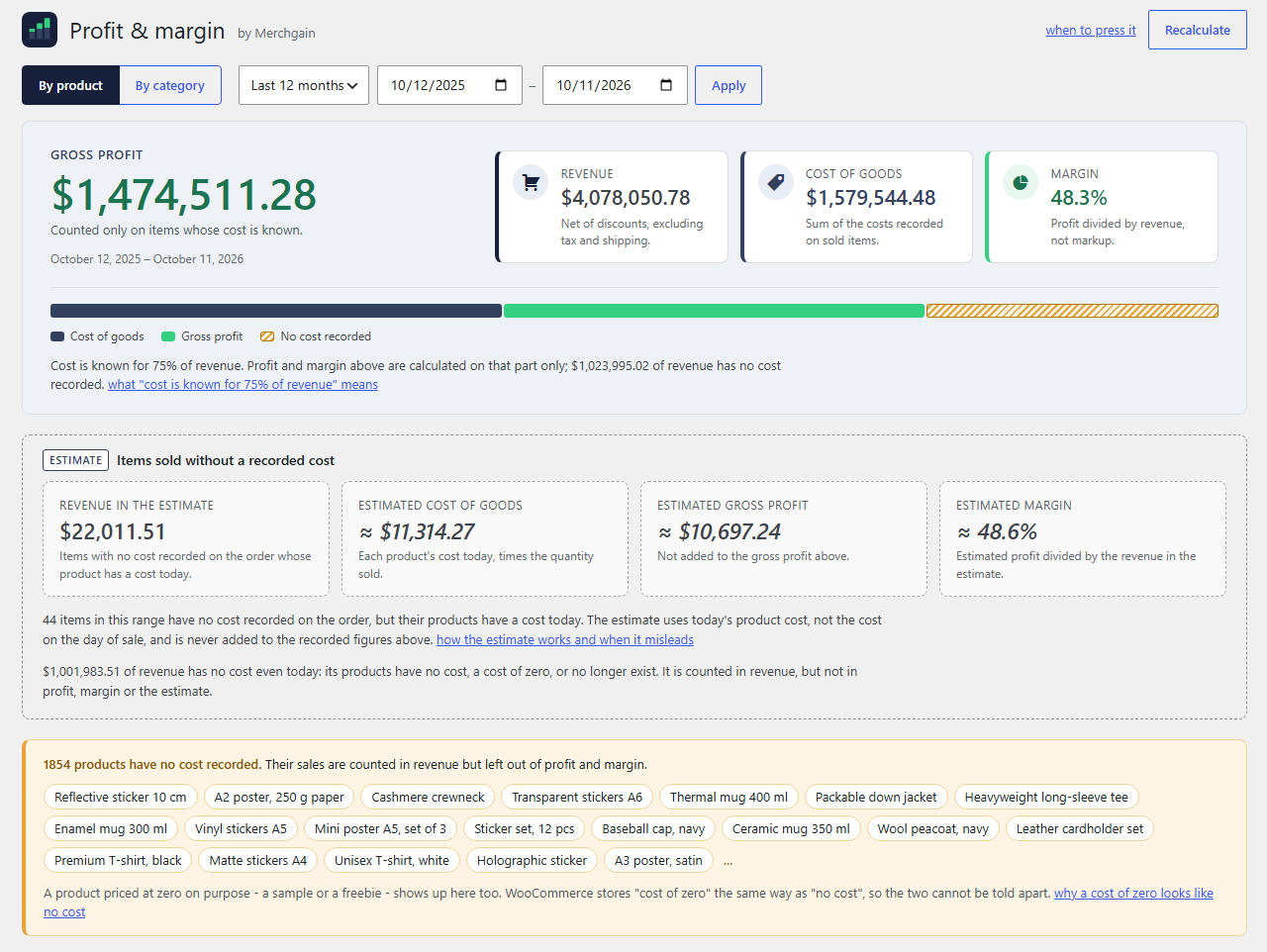This screenshot has height=952, width=1267.
Task: Click the striped No cost bar segment
Action: coord(1072,311)
